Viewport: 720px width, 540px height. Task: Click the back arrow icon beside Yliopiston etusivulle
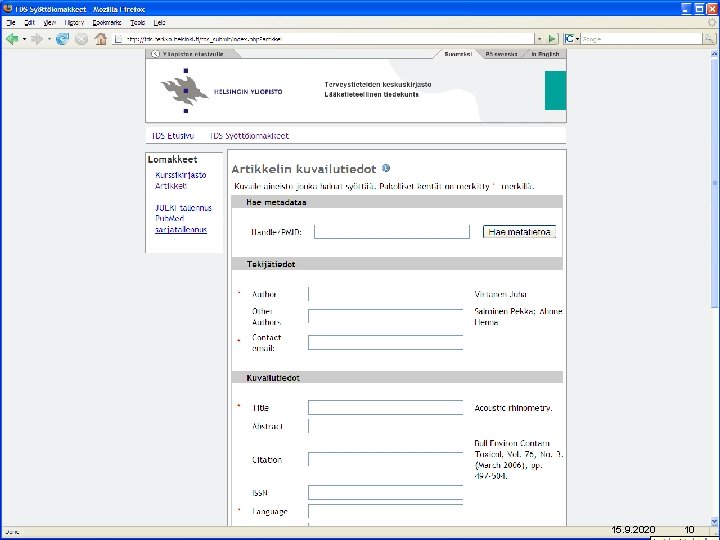(155, 54)
